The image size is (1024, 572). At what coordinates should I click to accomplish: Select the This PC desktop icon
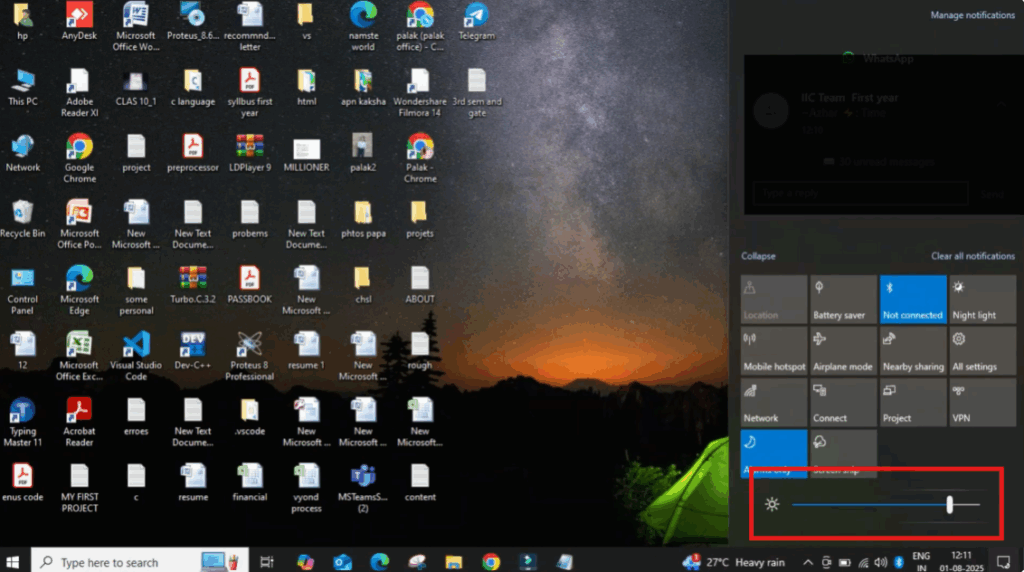pos(23,87)
